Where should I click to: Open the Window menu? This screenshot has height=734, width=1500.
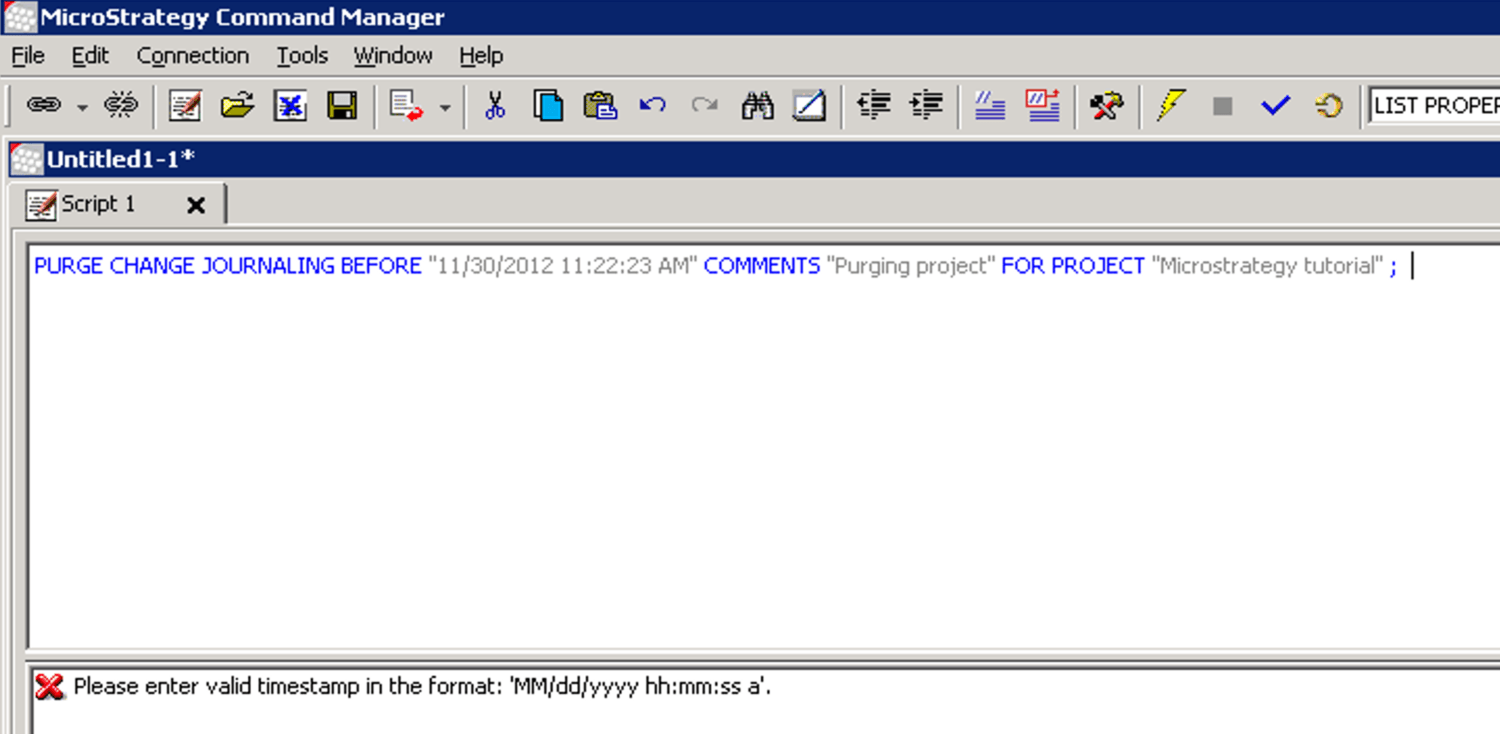pos(393,56)
